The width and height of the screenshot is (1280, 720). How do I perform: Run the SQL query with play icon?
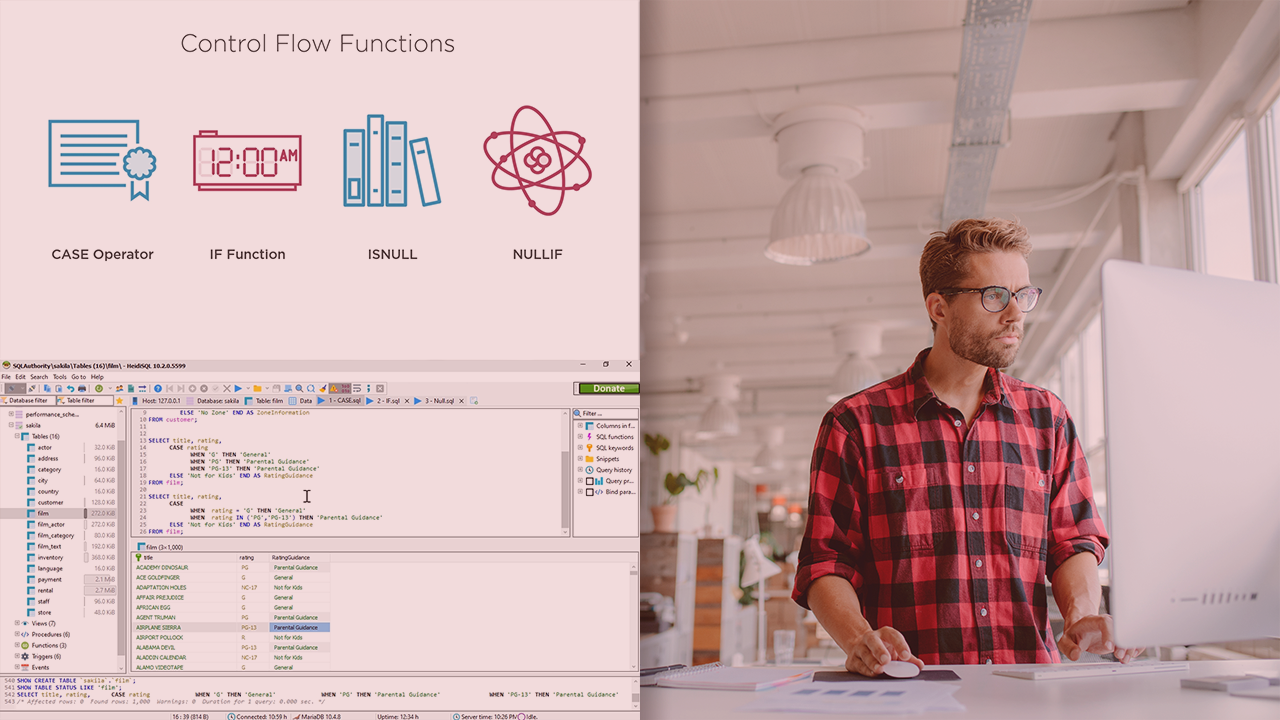238,388
